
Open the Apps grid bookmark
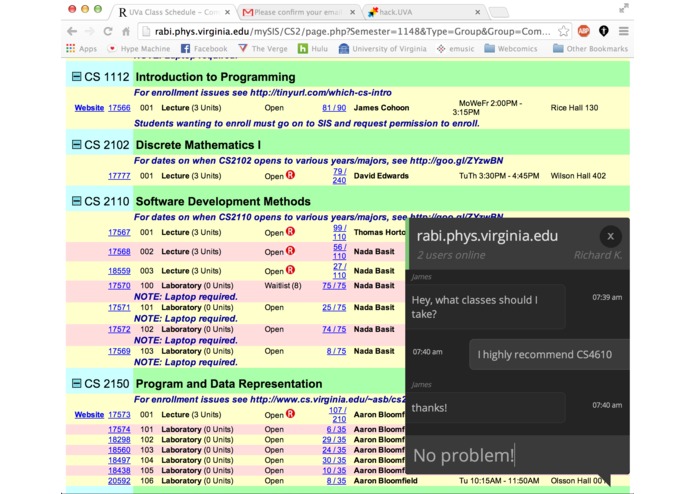tap(82, 49)
